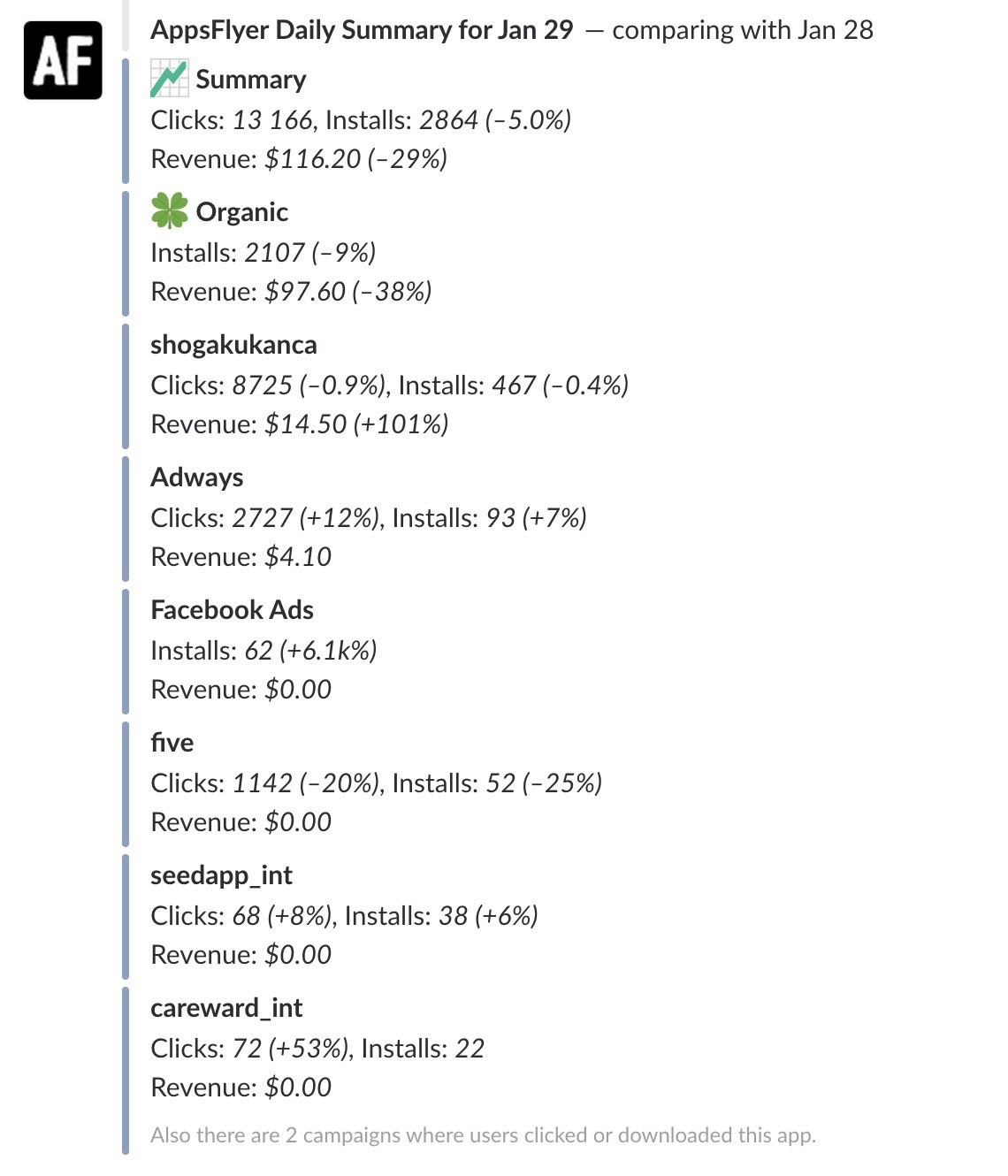Click the seedapp_int heading
The height and width of the screenshot is (1176, 1008).
point(221,875)
